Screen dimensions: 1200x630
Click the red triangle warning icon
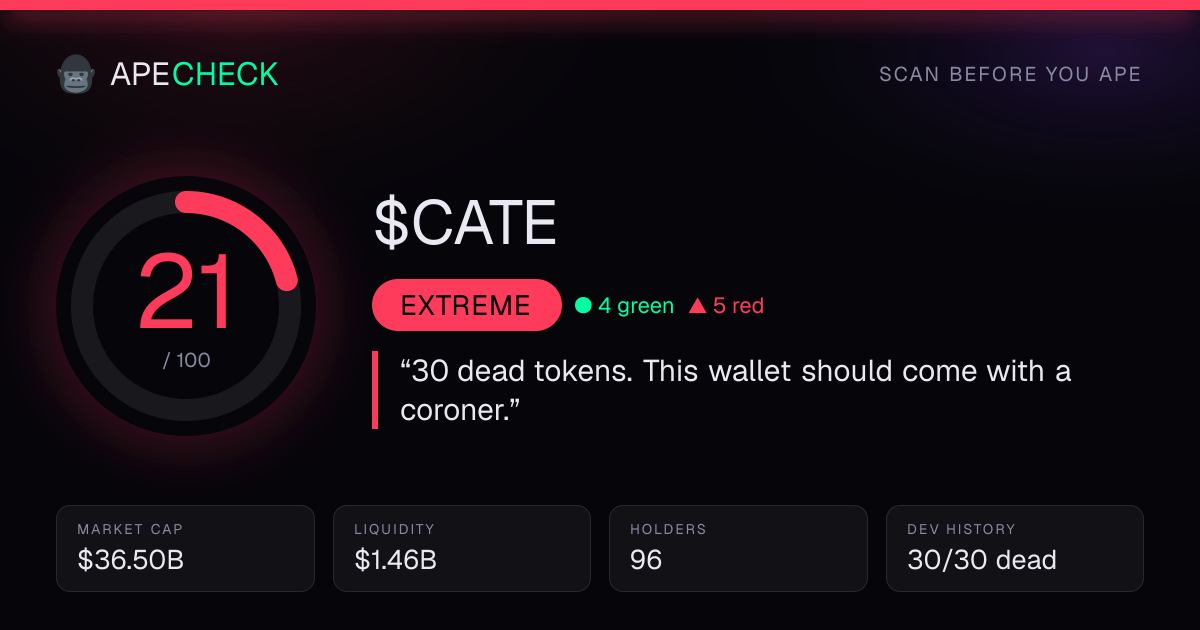pos(697,306)
